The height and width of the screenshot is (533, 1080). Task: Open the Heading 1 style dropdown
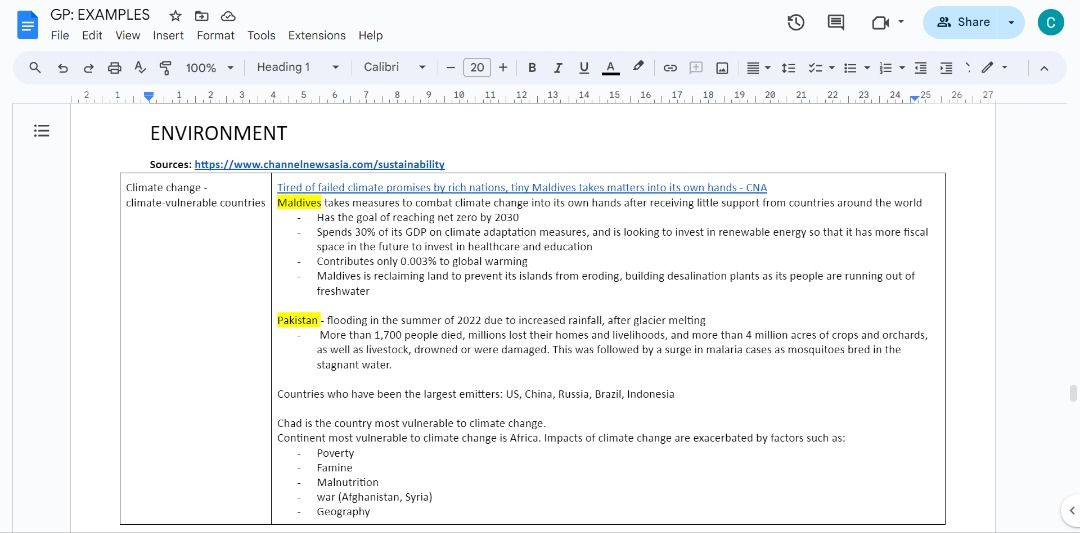[298, 67]
